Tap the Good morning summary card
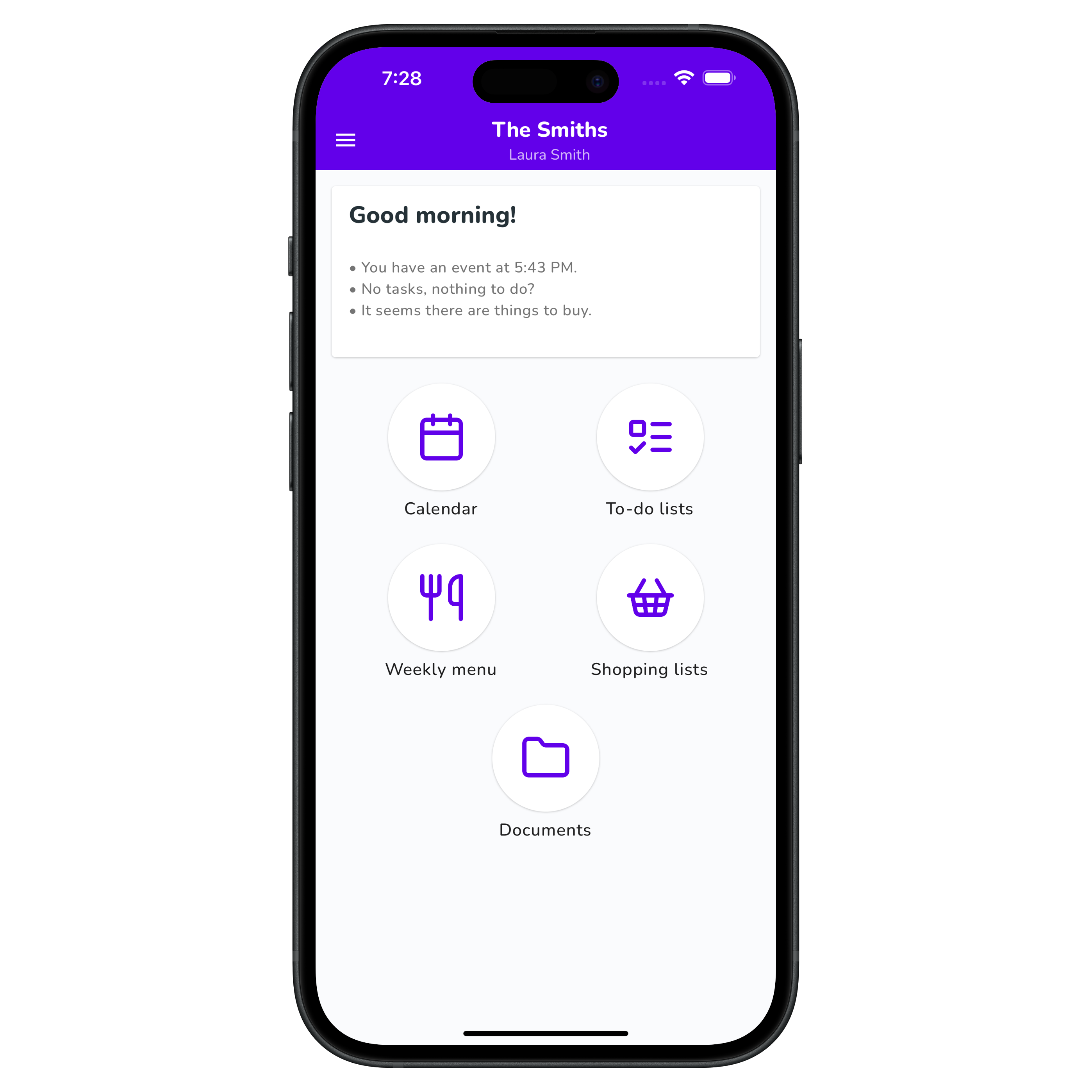Image resolution: width=1092 pixels, height=1092 pixels. point(546,275)
